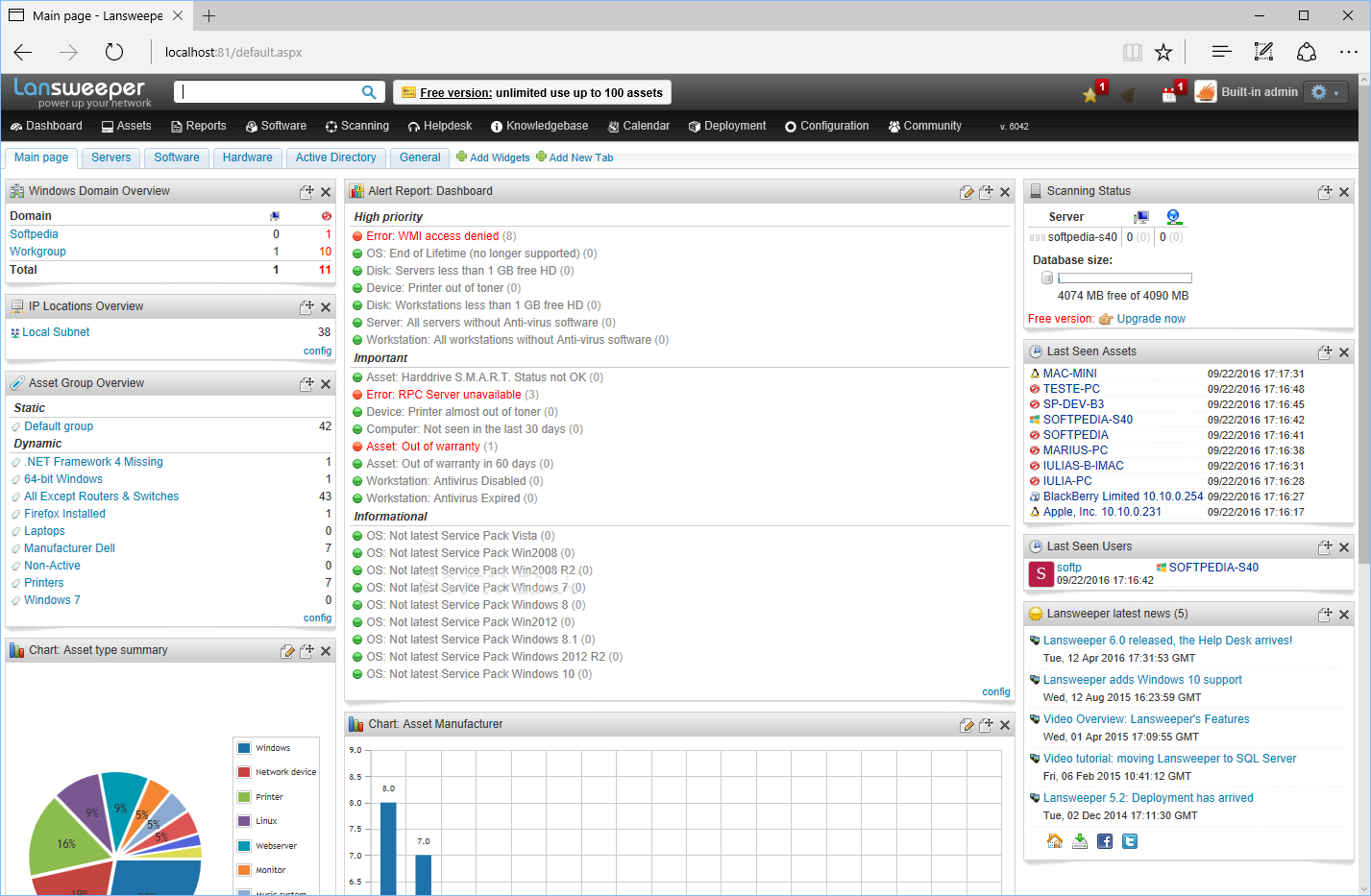Edit the Chart: Asset Manufacturer widget
Image resolution: width=1371 pixels, height=896 pixels.
pyautogui.click(x=967, y=725)
